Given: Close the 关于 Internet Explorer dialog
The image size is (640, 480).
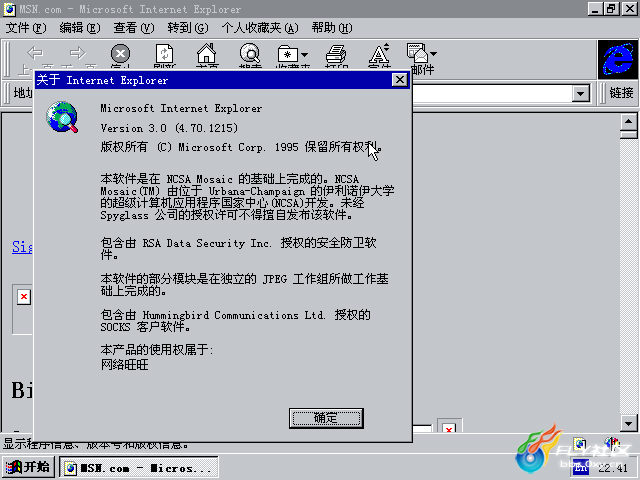Looking at the screenshot, I should point(400,80).
